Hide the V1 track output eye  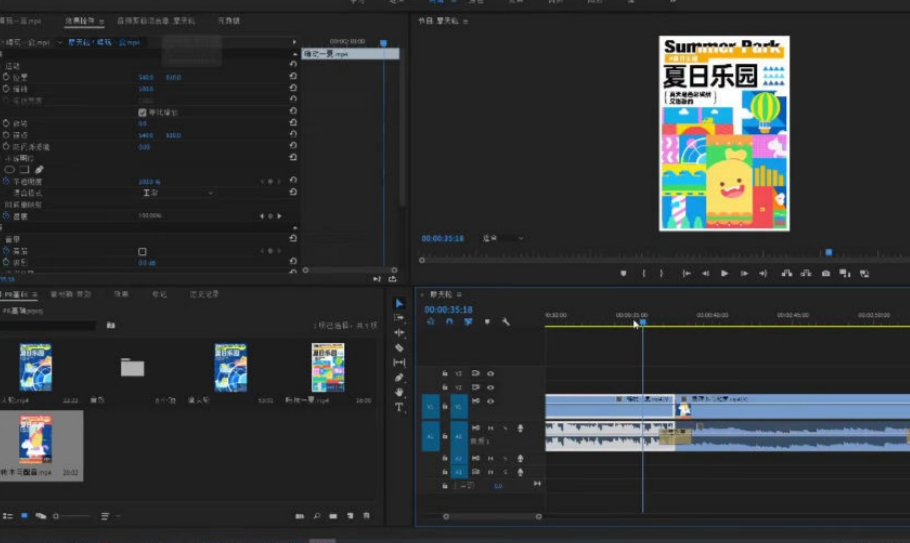(x=490, y=401)
